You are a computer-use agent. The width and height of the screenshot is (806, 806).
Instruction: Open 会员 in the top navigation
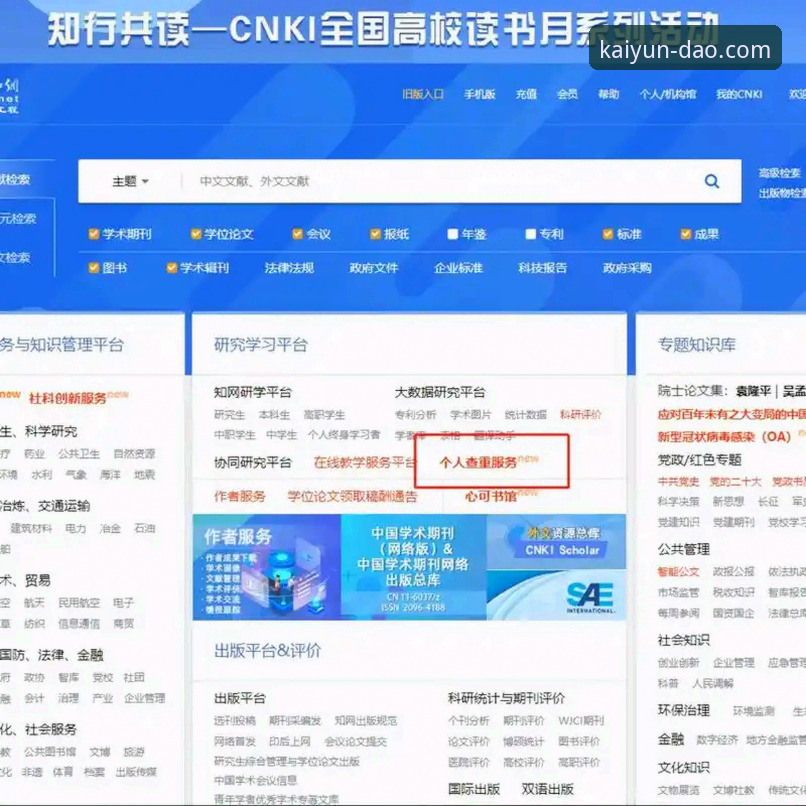(x=567, y=94)
